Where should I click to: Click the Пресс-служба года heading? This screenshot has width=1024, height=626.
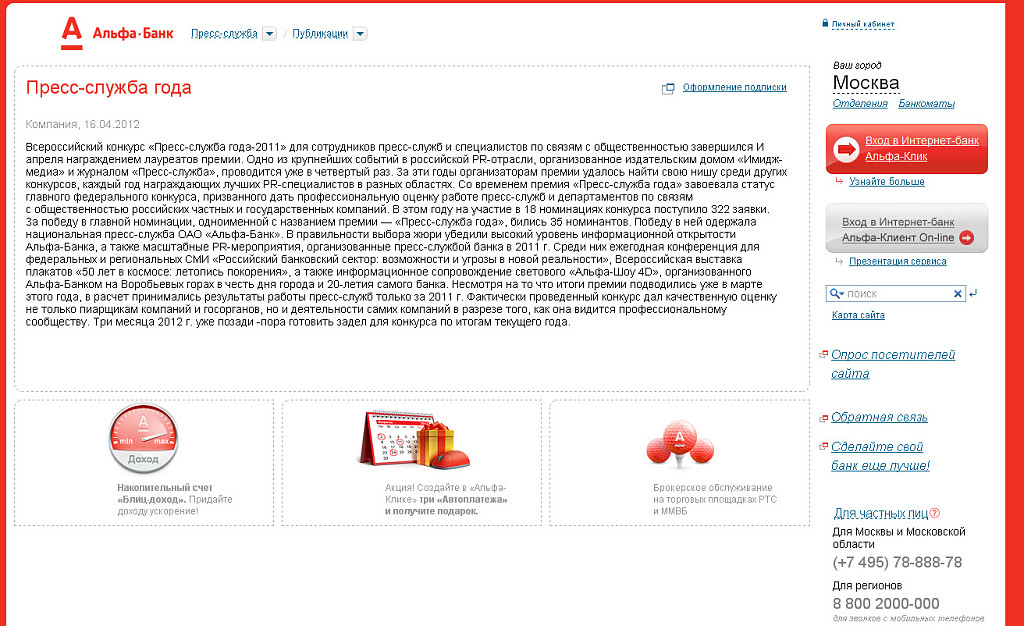pyautogui.click(x=108, y=87)
